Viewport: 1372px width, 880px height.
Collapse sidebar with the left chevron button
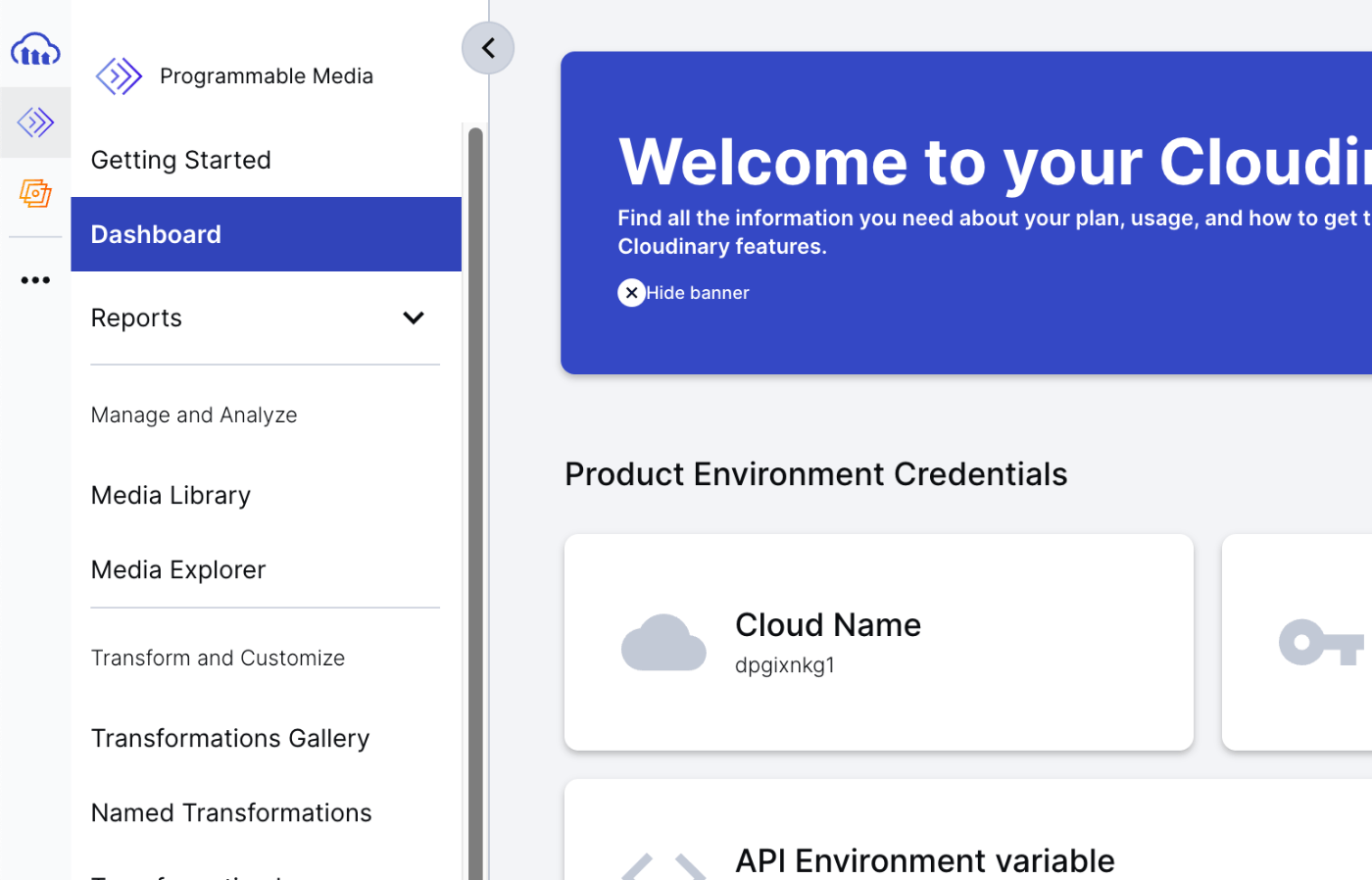pyautogui.click(x=488, y=48)
